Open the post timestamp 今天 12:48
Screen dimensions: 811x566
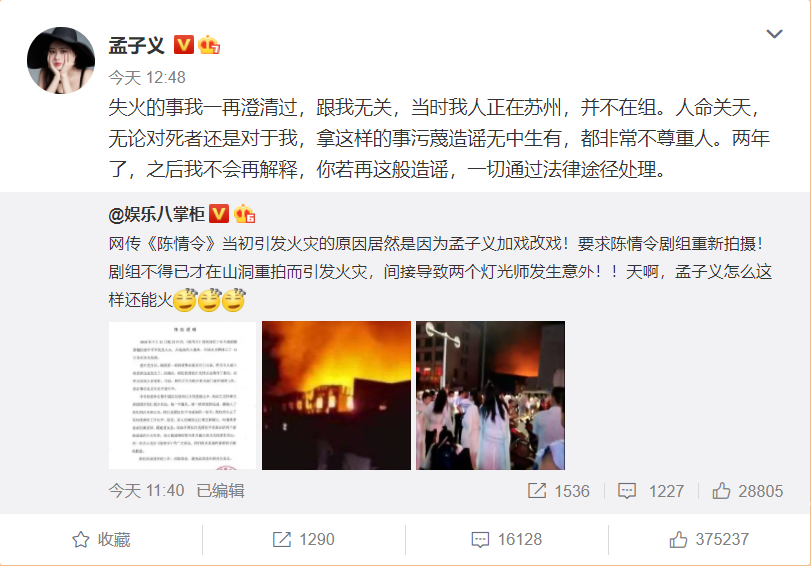tap(147, 78)
